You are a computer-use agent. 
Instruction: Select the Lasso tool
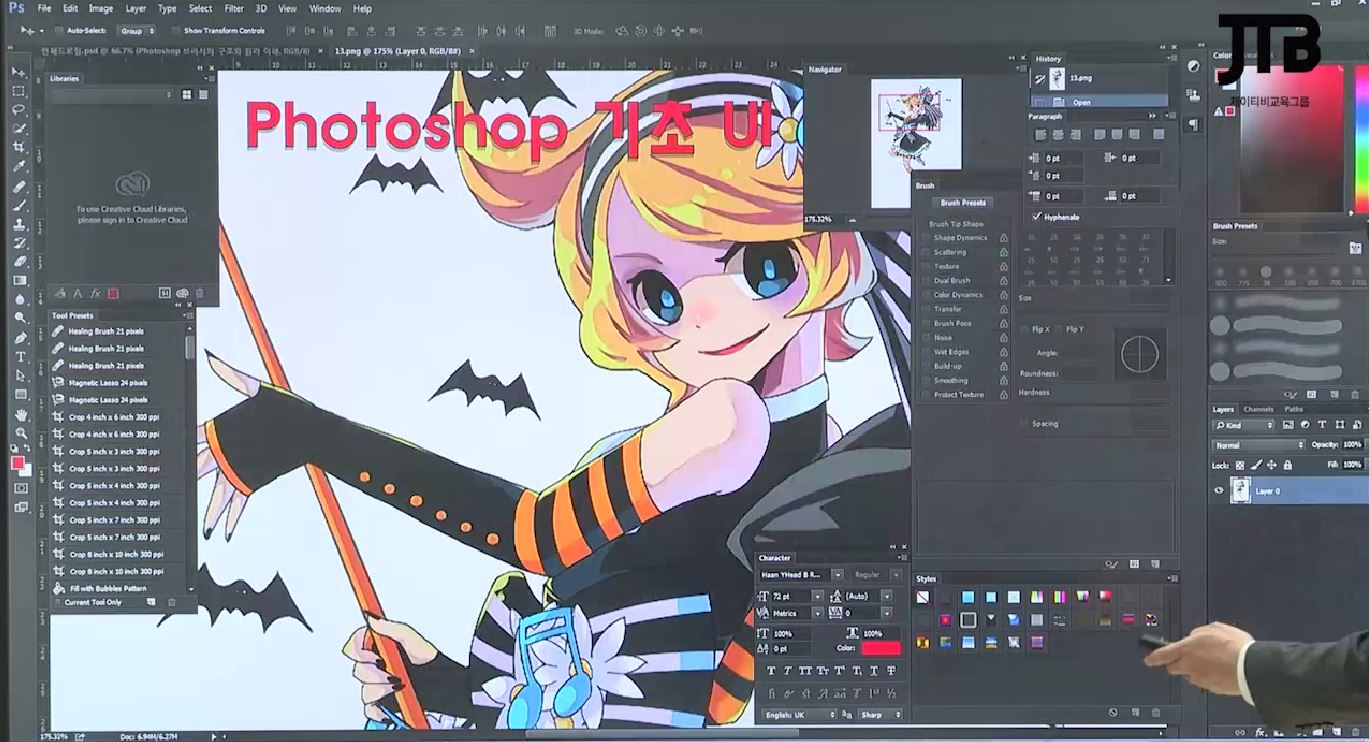tap(19, 110)
